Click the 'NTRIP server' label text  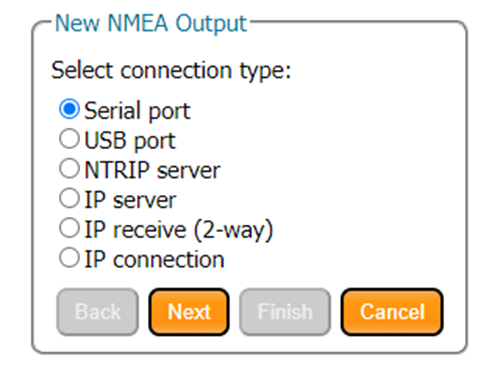click(152, 170)
